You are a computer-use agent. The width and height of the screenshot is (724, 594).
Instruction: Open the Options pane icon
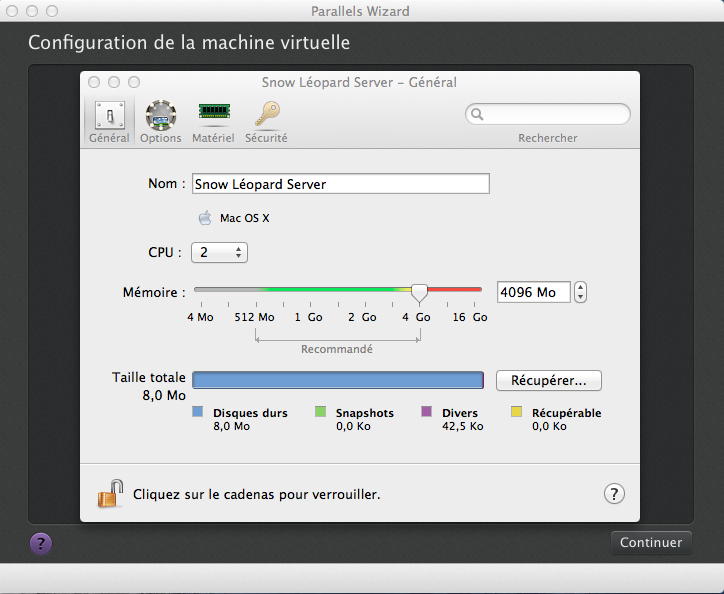point(161,115)
